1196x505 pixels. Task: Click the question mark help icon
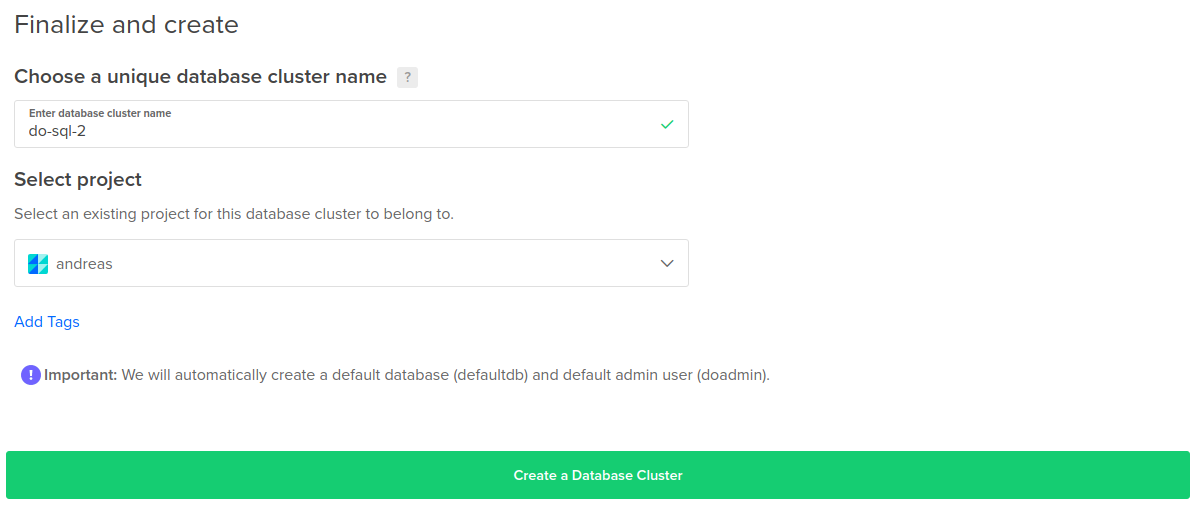[407, 77]
